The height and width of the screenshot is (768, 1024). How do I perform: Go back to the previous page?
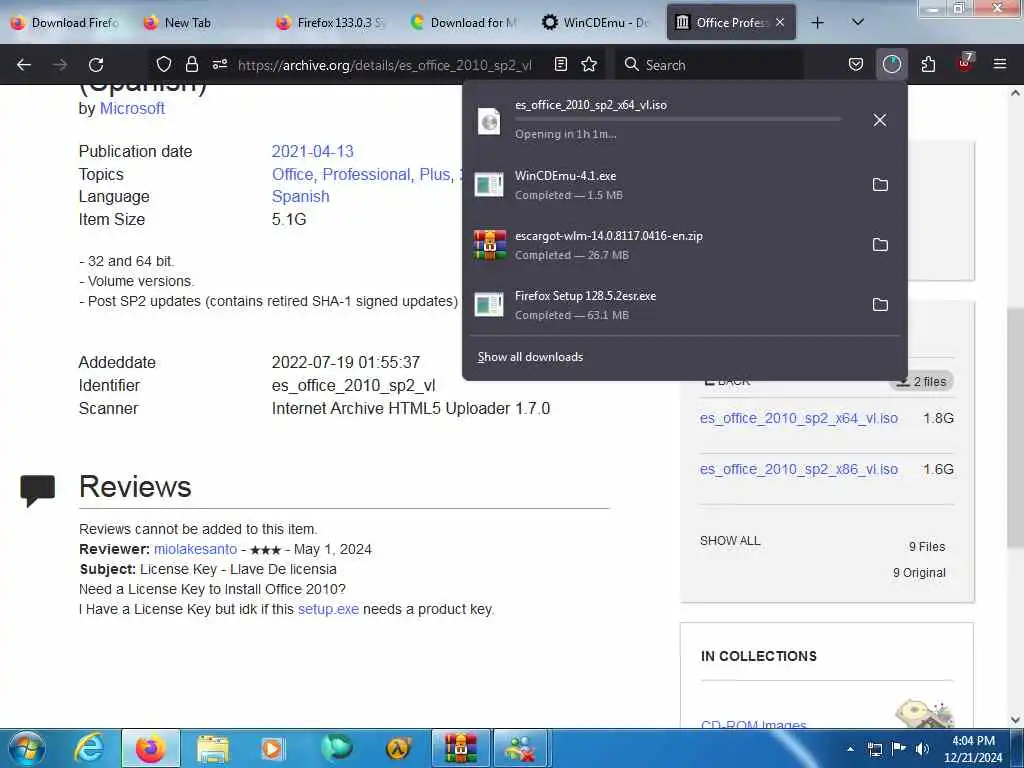(24, 65)
